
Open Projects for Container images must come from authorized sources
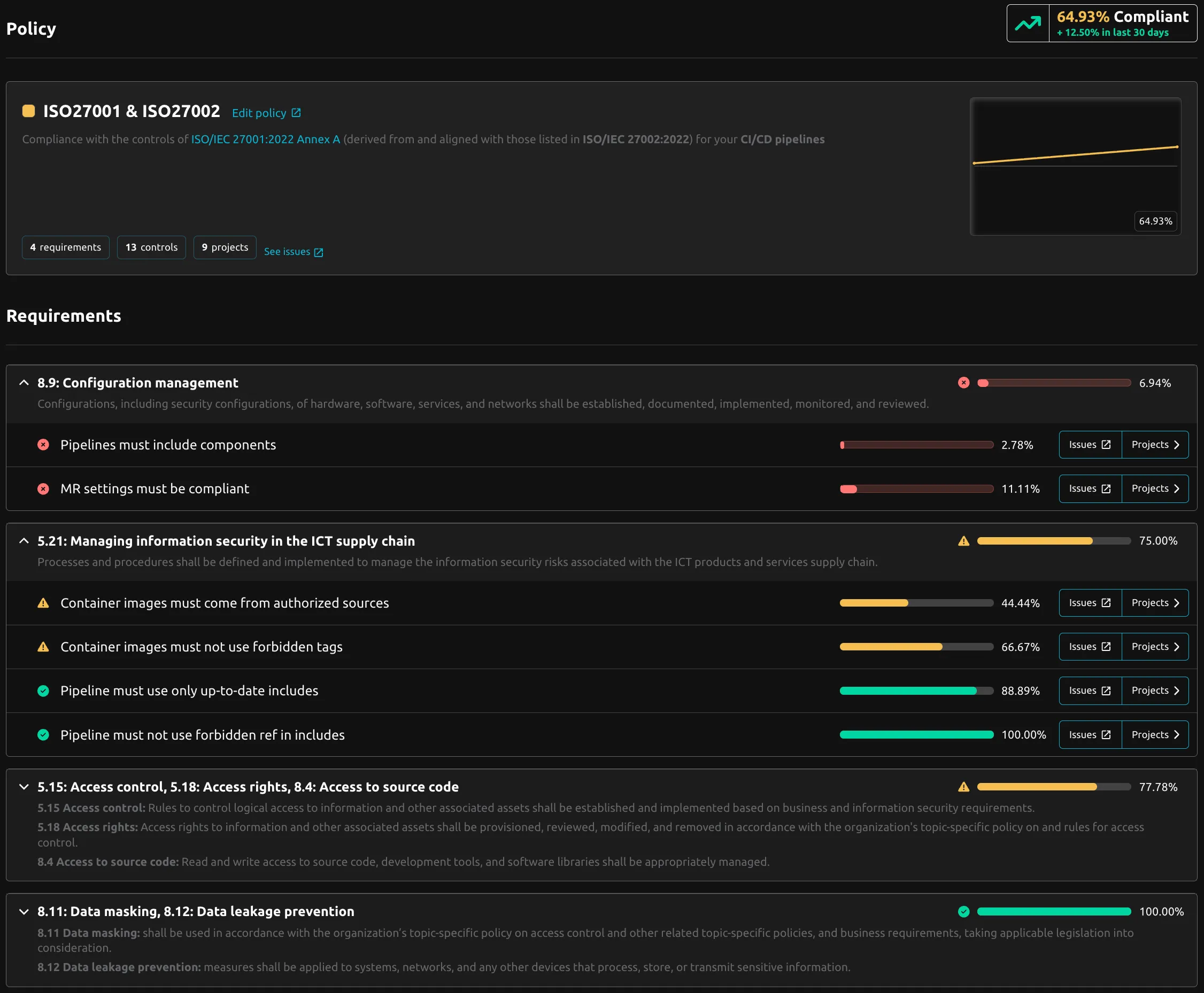tap(1154, 602)
